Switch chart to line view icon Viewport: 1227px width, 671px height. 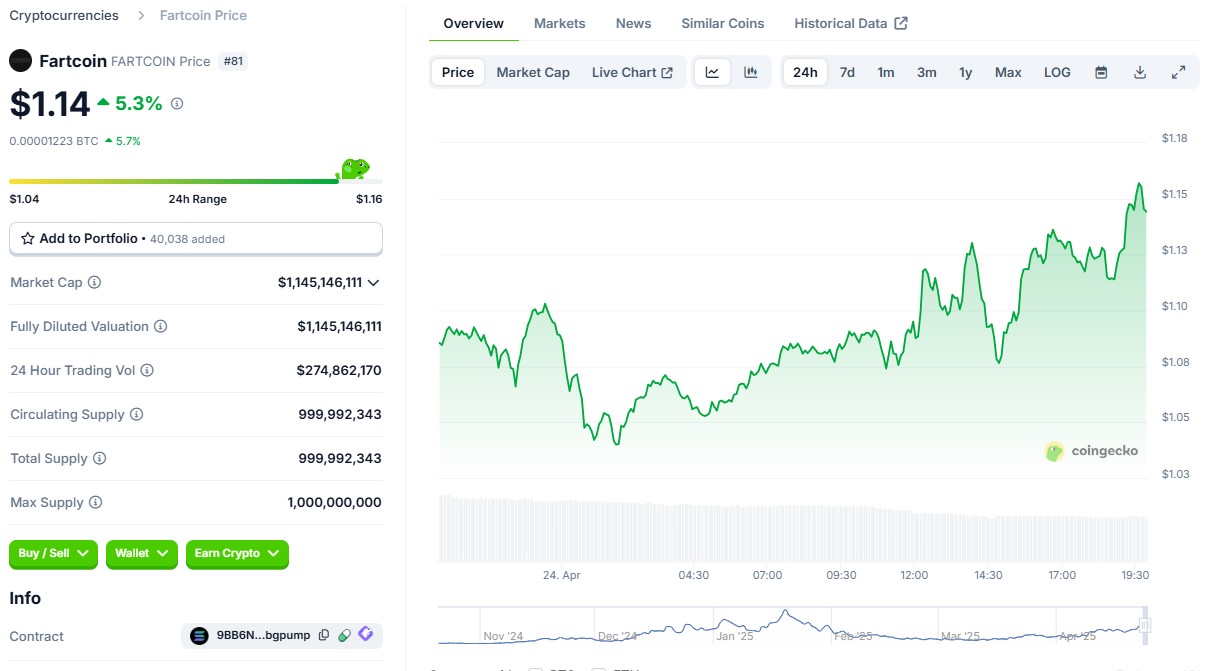click(x=712, y=72)
